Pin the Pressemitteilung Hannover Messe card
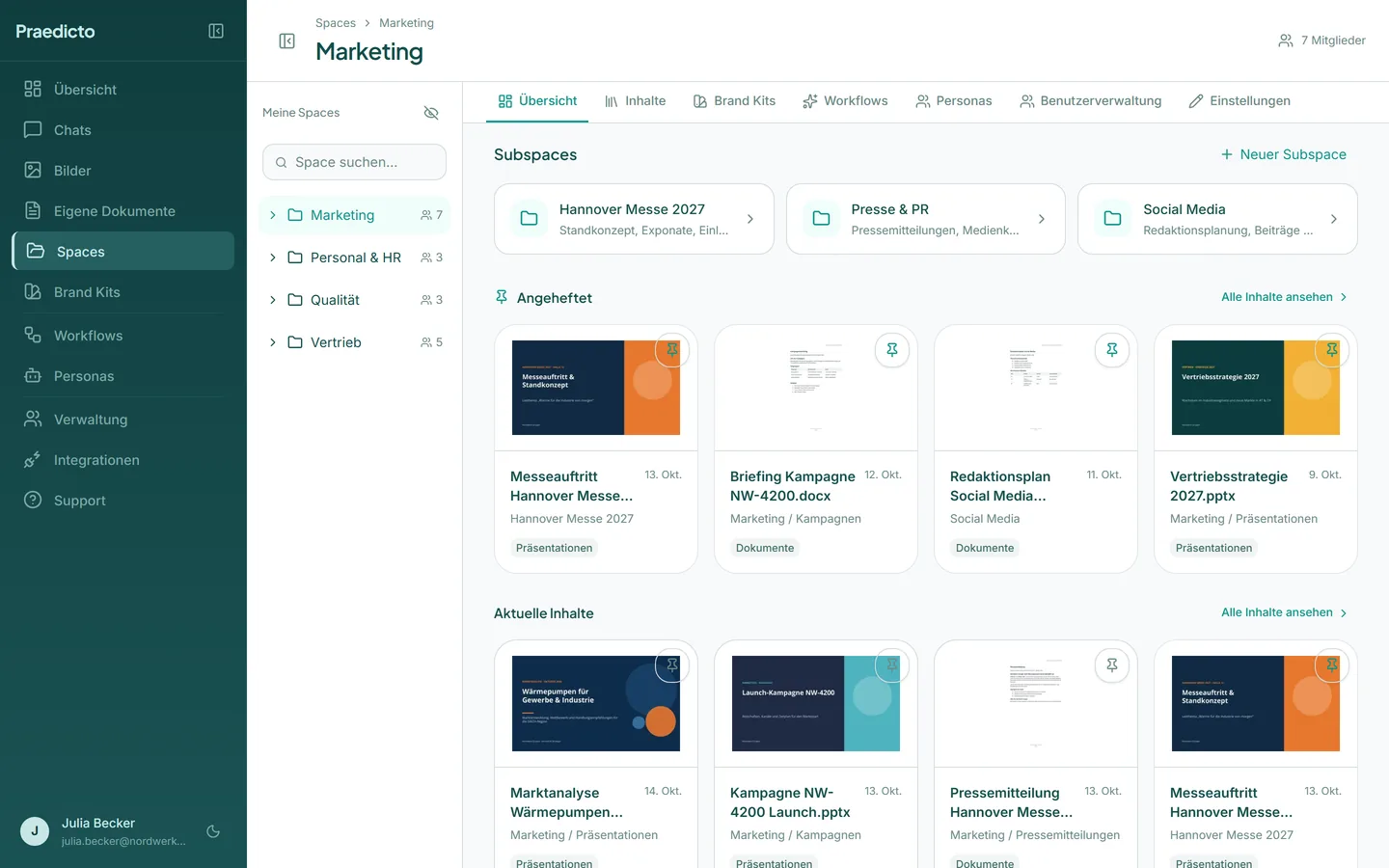This screenshot has height=868, width=1389. point(1112,665)
